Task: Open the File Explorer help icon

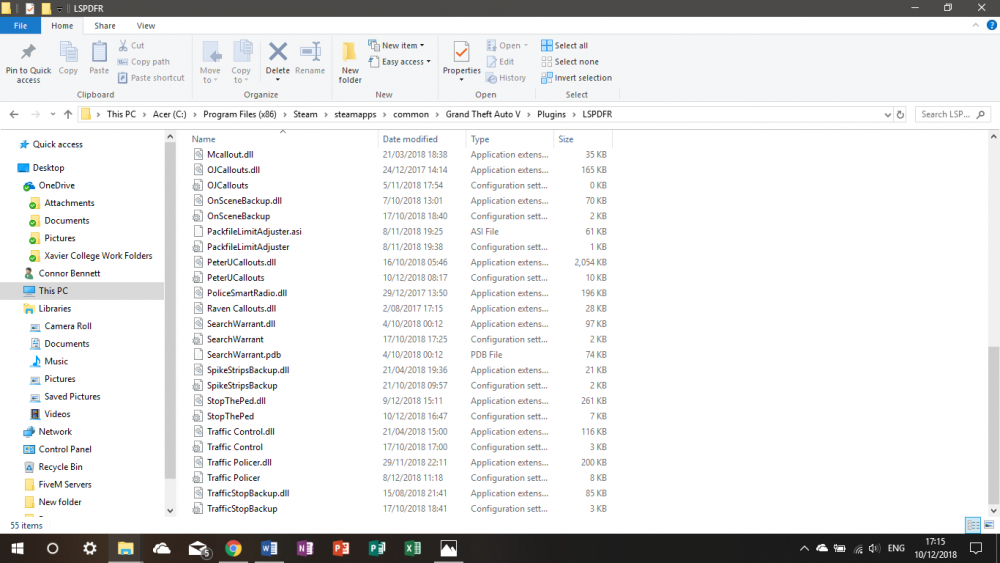Action: pyautogui.click(x=992, y=26)
